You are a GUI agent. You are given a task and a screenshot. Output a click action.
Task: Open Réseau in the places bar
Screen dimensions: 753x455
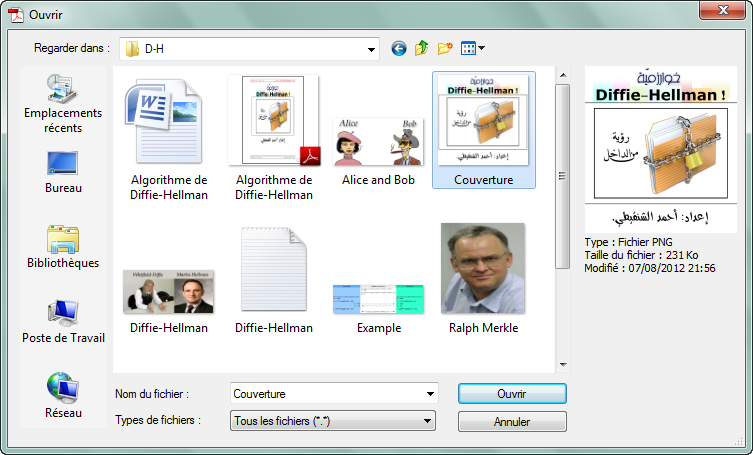pos(63,396)
